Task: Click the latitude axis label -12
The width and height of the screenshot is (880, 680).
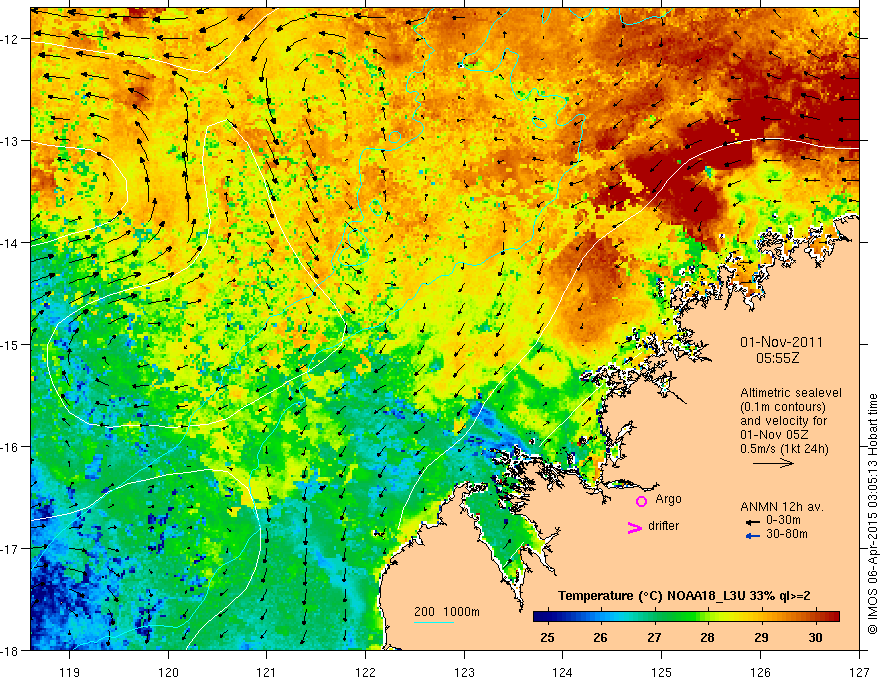Action: pos(11,39)
